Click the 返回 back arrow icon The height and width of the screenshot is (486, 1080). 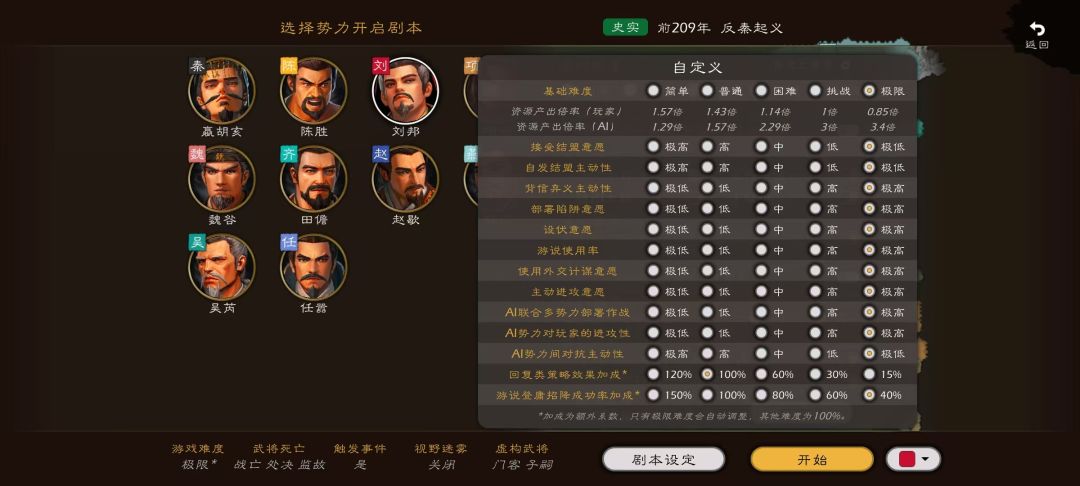[x=1037, y=29]
